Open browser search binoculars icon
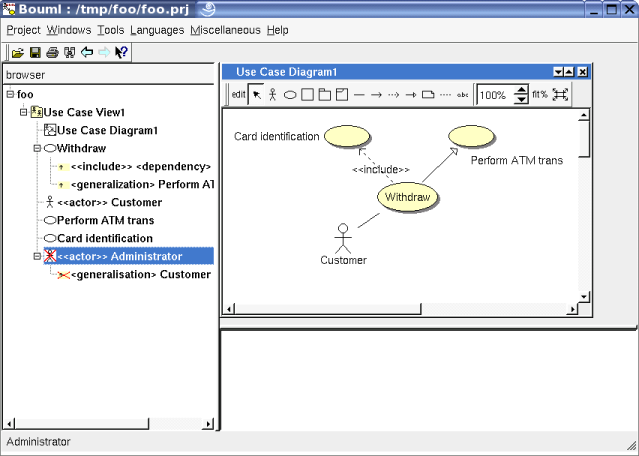 70,53
